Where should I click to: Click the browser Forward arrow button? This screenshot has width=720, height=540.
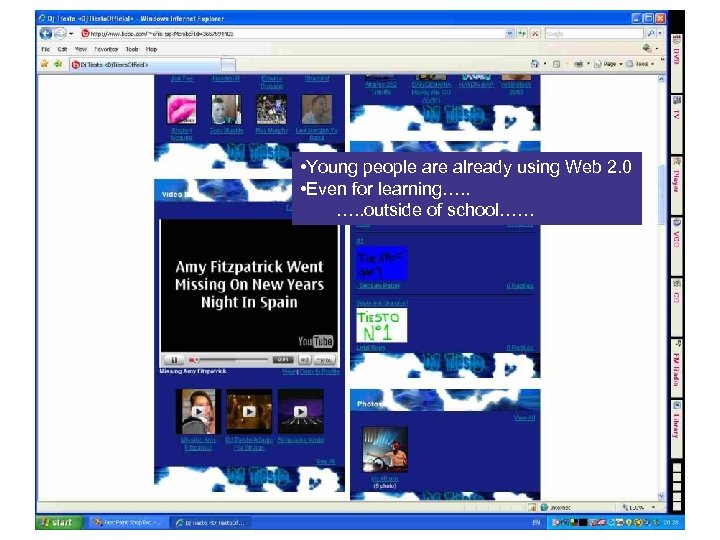click(x=60, y=34)
